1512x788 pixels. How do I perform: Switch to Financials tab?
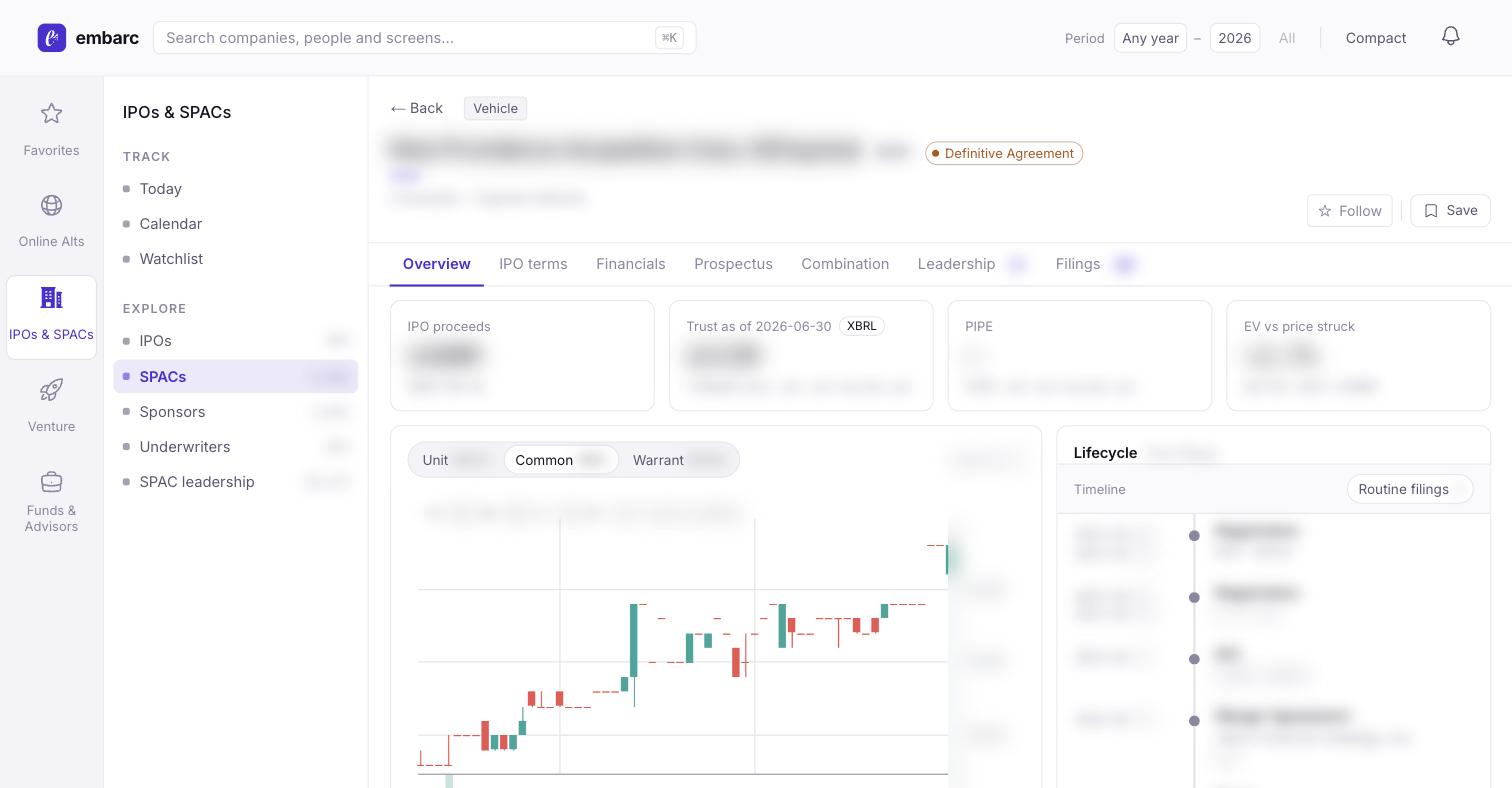point(631,264)
